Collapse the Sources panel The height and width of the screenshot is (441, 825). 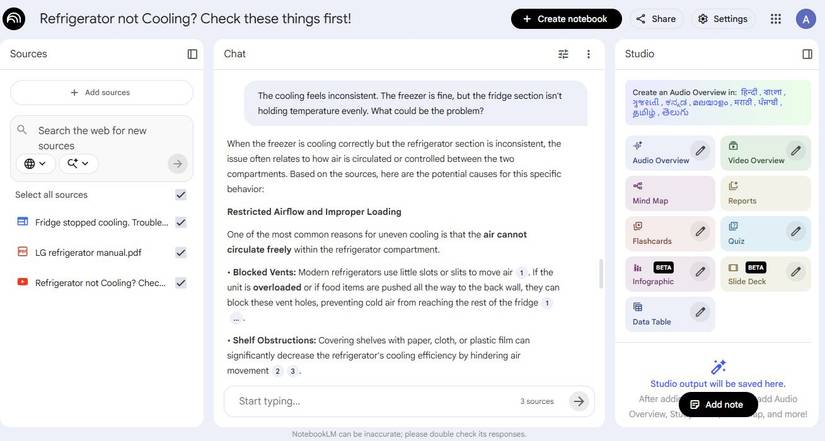click(x=193, y=54)
